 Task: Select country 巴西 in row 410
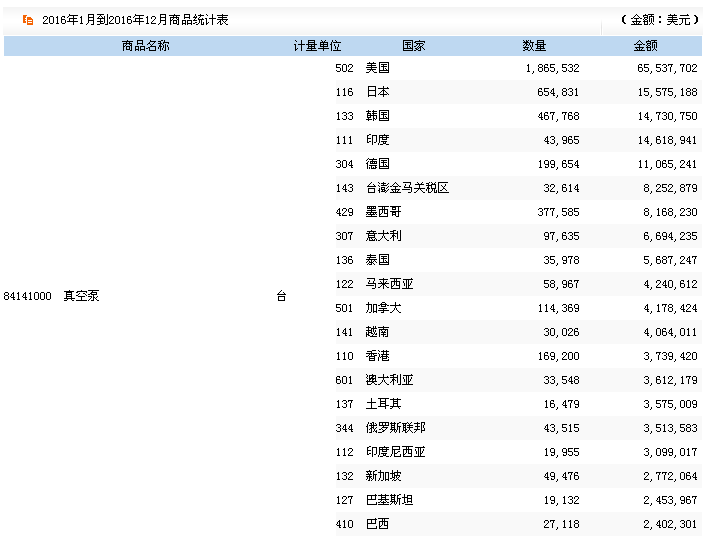[378, 523]
